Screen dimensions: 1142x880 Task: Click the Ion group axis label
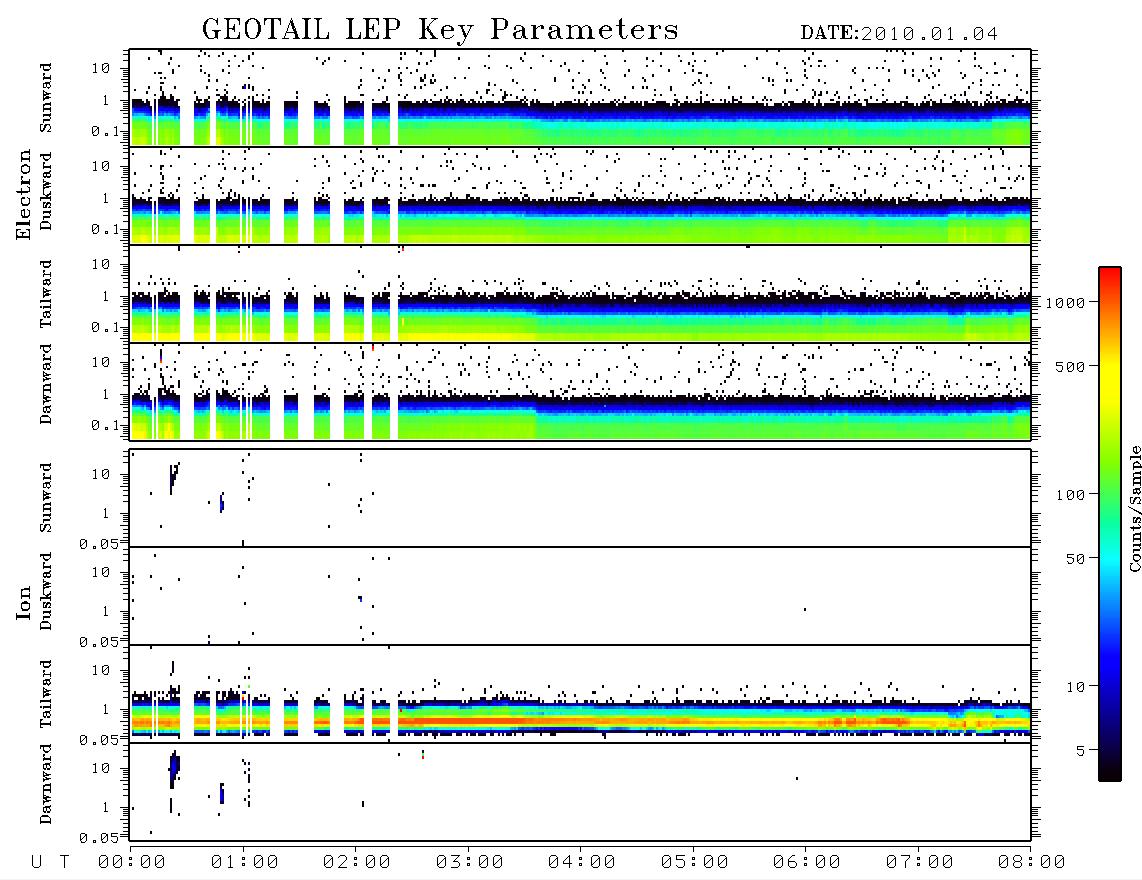(24, 603)
